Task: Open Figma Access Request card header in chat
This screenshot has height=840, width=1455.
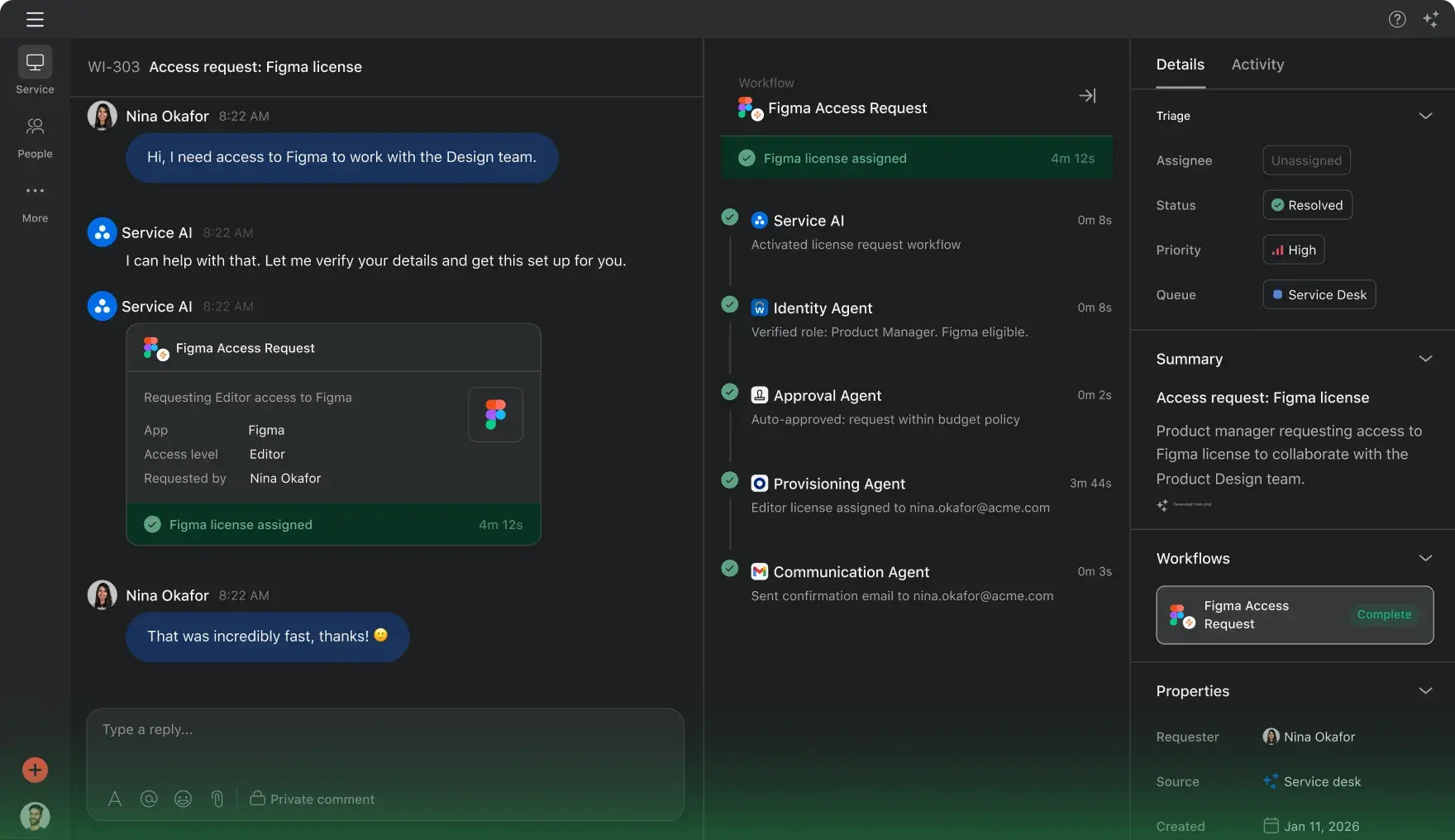Action: pyautogui.click(x=333, y=348)
